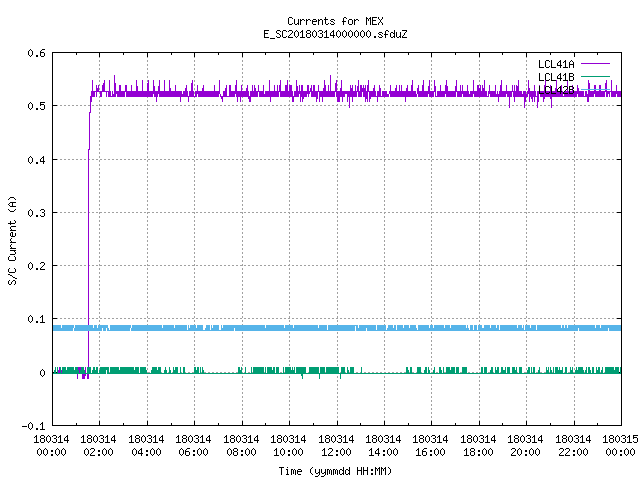Click the 0.1 y-axis tick value
640x480 pixels.
(36, 319)
